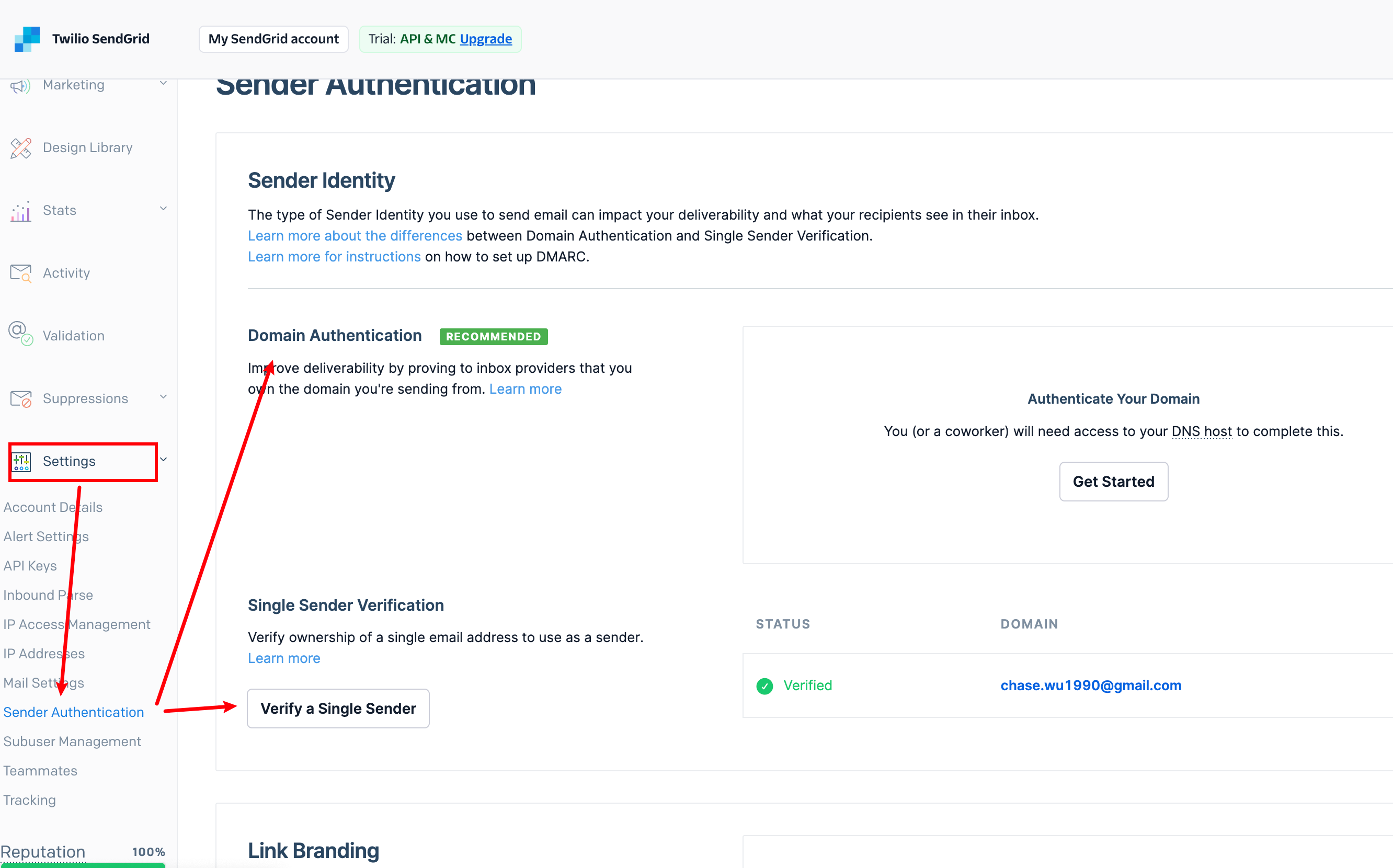This screenshot has height=868, width=1393.
Task: Open Design Library in sidebar
Action: tap(88, 147)
